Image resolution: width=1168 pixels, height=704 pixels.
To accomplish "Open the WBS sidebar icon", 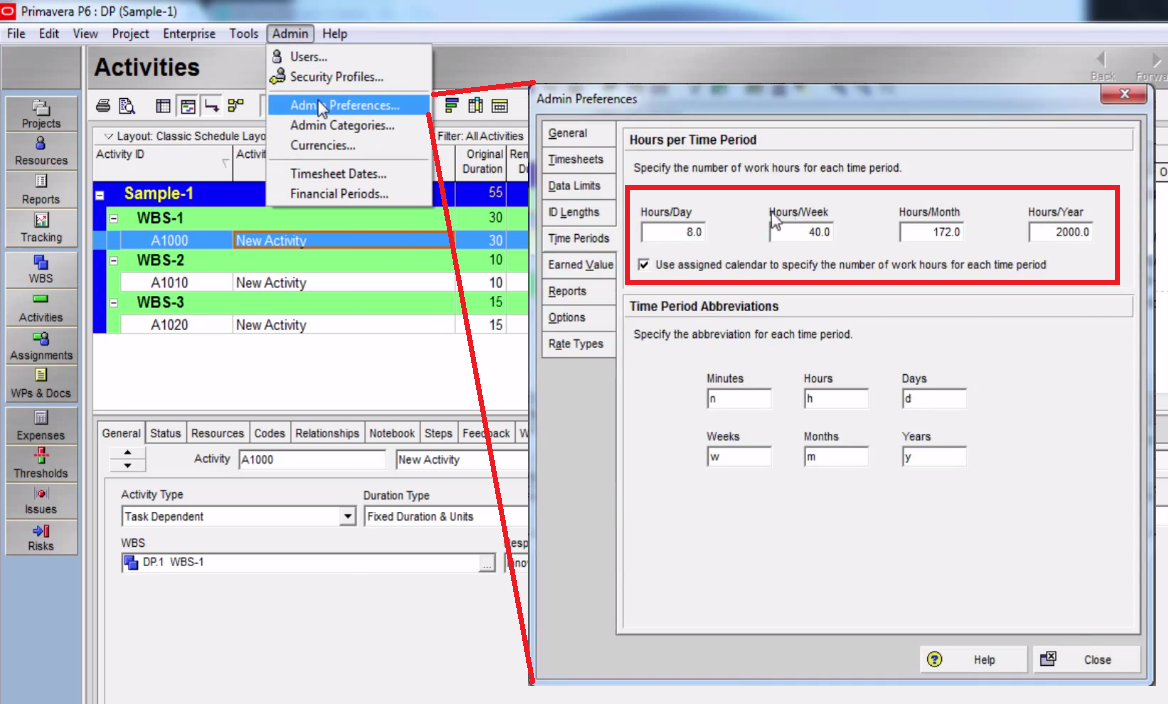I will [41, 269].
